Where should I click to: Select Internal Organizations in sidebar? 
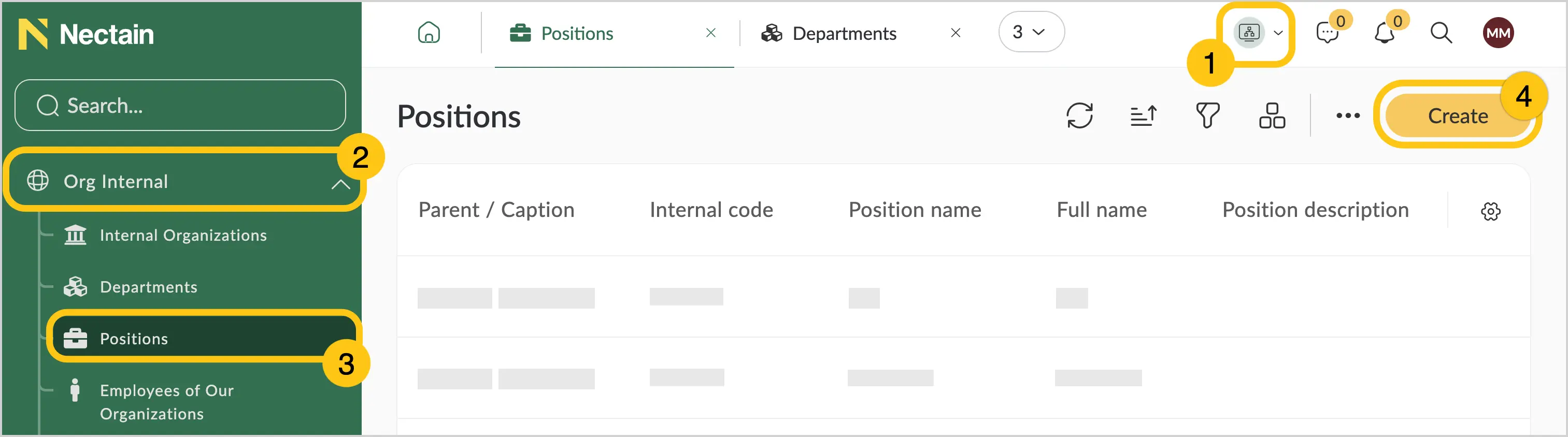[x=182, y=235]
